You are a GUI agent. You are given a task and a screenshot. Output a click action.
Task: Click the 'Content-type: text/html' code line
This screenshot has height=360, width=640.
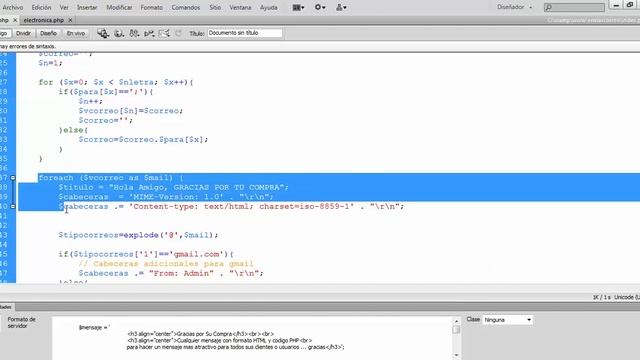pos(231,207)
